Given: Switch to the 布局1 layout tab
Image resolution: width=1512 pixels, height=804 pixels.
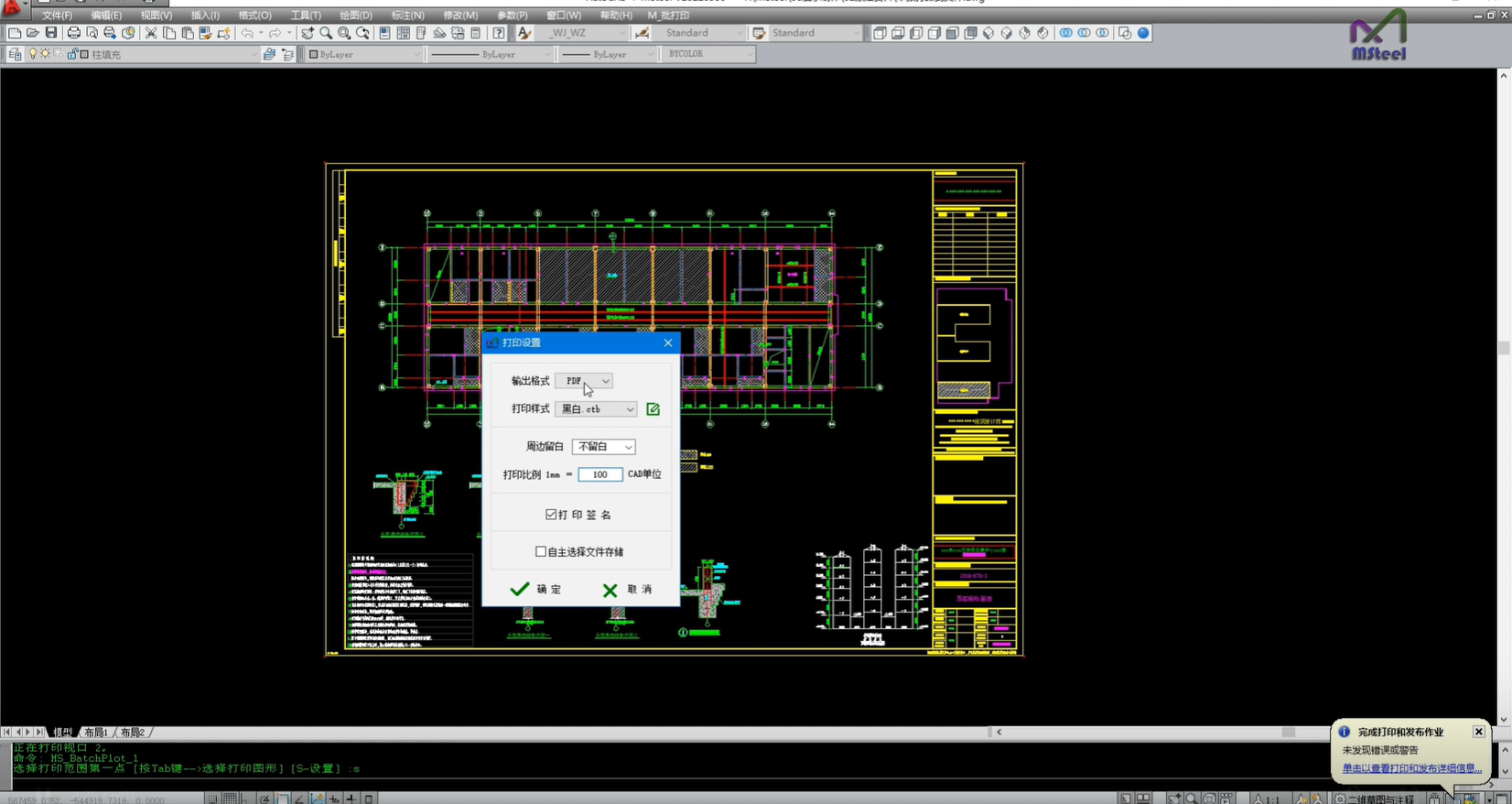Looking at the screenshot, I should click(x=96, y=733).
